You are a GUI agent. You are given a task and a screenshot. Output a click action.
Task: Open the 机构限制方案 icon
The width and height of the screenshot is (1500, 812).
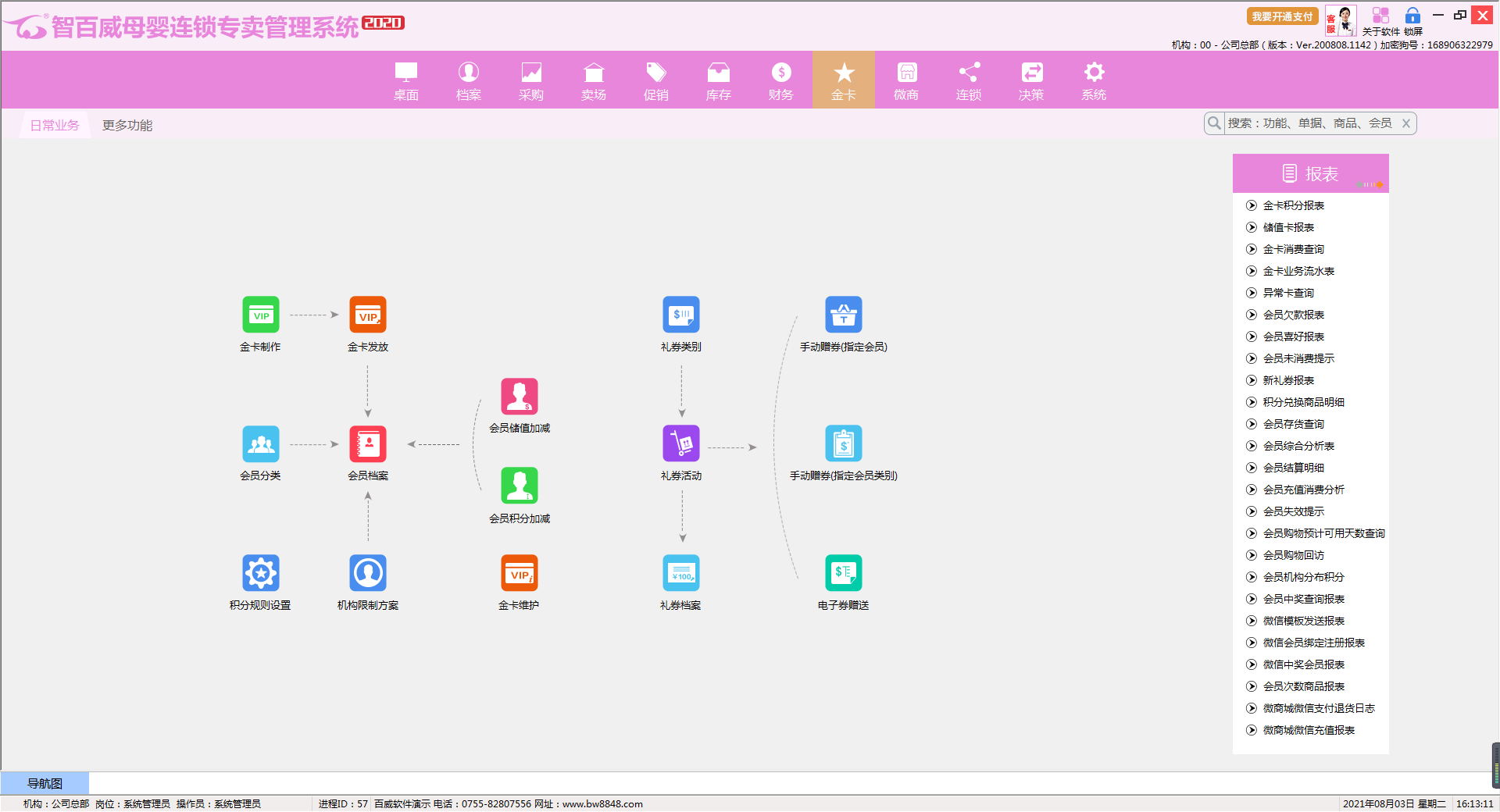(x=367, y=574)
